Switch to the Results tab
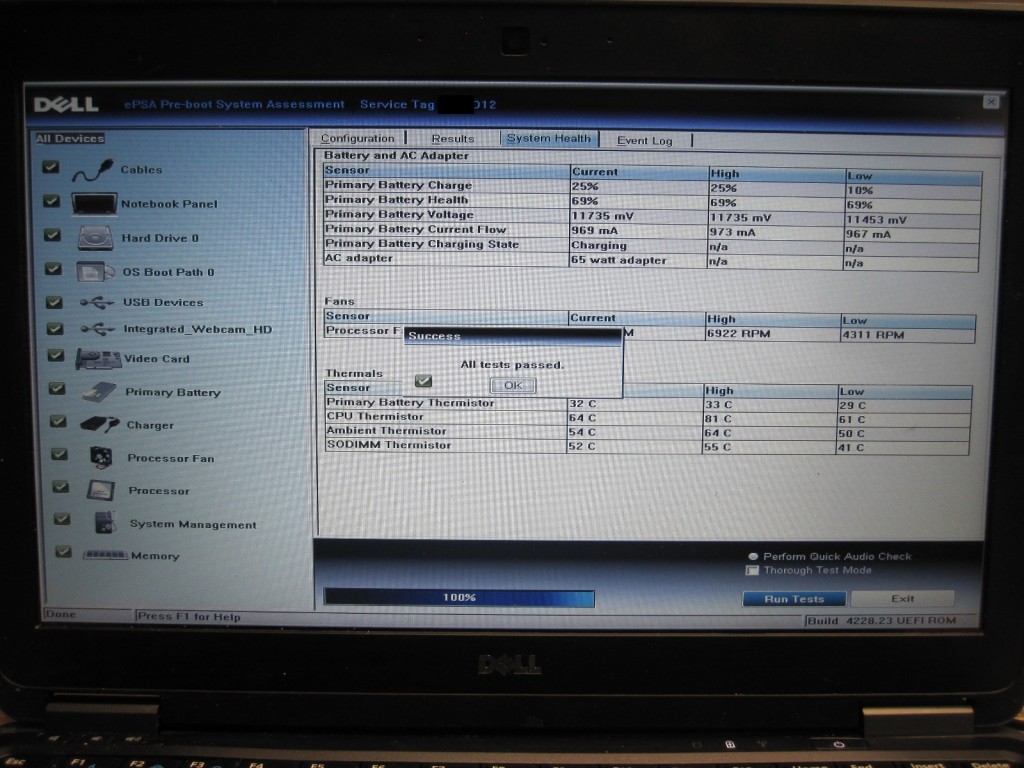The height and width of the screenshot is (768, 1024). (x=453, y=138)
